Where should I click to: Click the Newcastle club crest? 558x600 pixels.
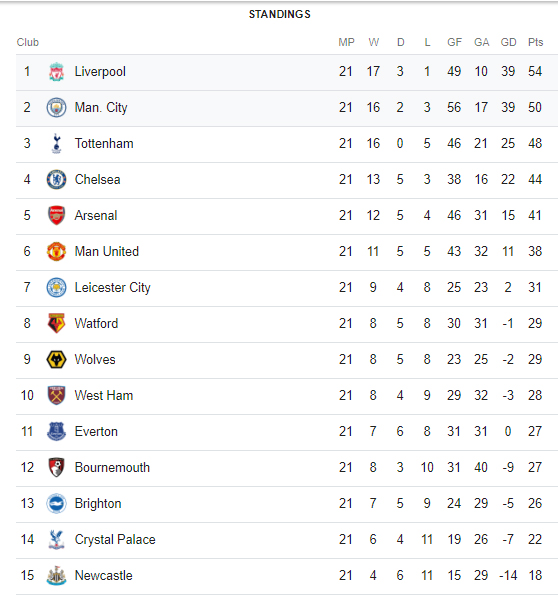click(x=56, y=575)
